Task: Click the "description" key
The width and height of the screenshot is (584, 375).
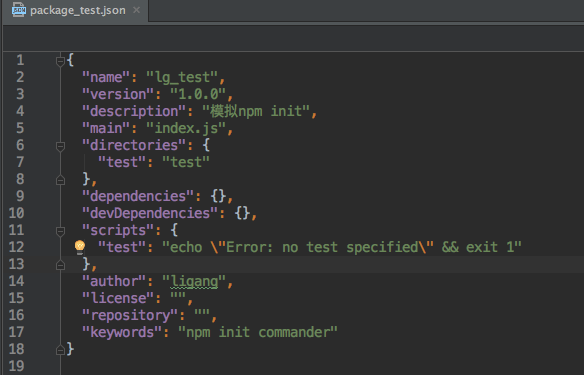Action: click(134, 111)
